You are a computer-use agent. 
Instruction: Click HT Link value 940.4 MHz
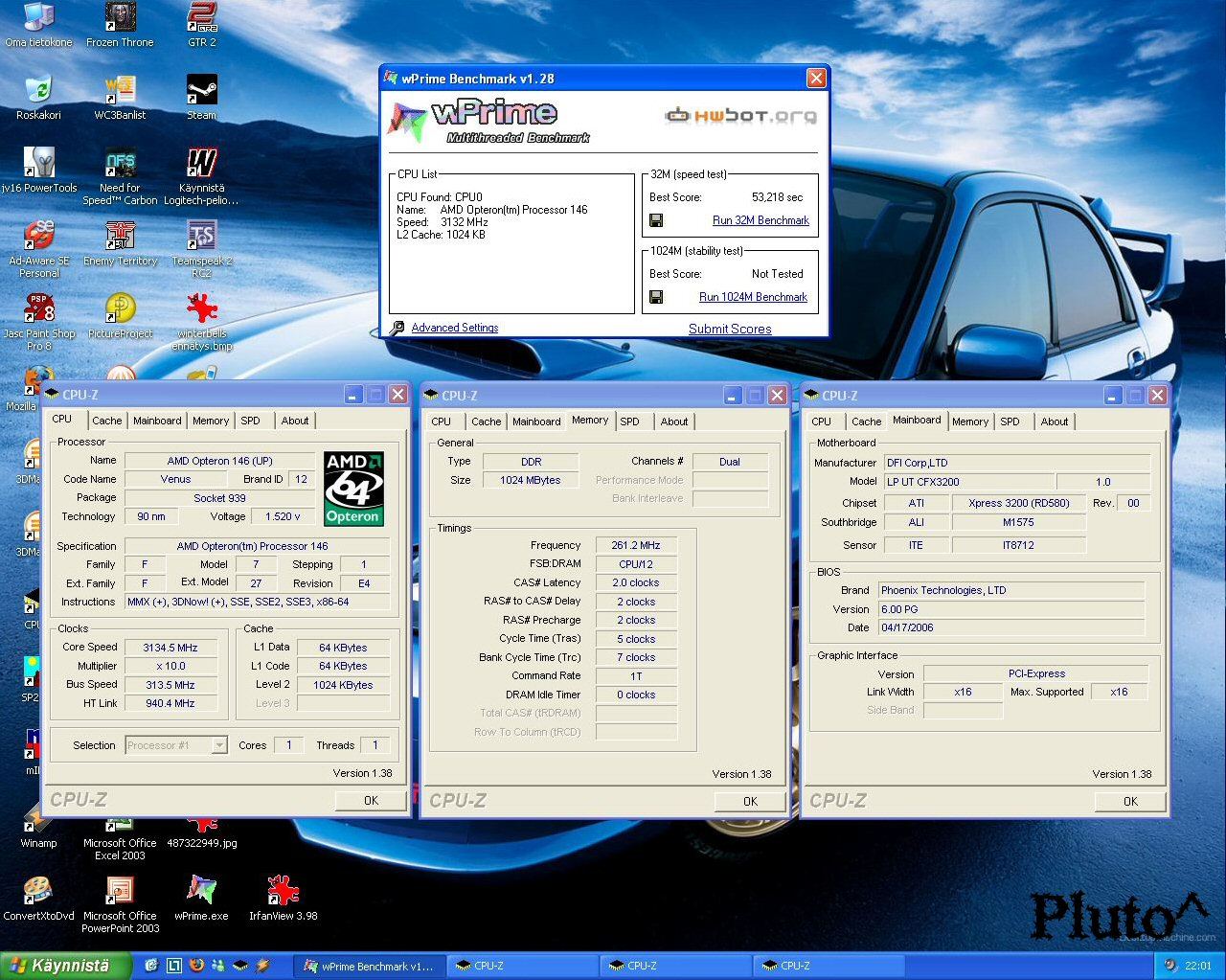coord(170,703)
